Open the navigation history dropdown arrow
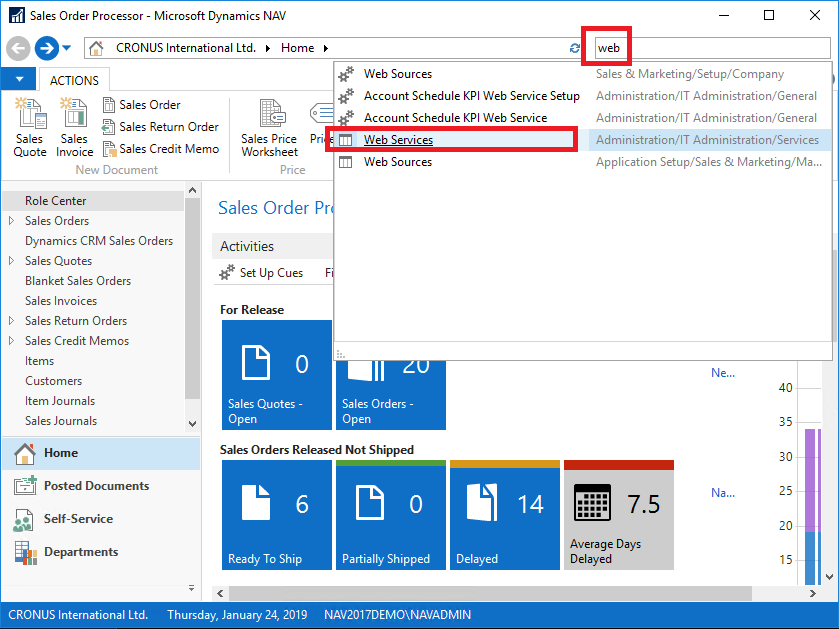 tap(66, 48)
